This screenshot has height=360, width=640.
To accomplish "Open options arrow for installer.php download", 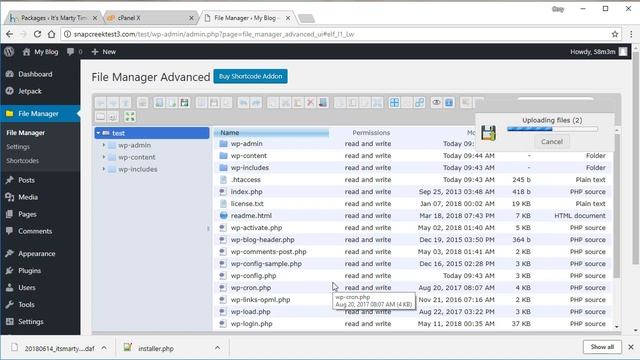I will point(218,348).
